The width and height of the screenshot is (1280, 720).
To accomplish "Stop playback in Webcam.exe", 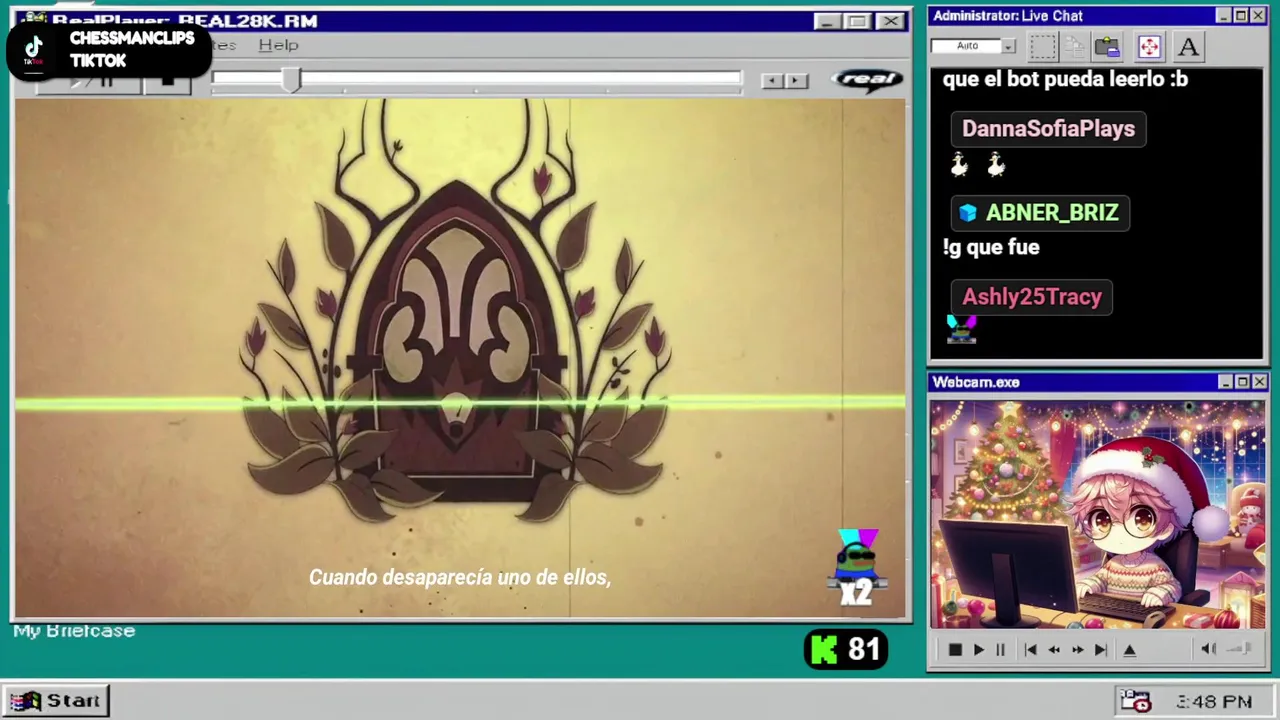I will tap(955, 650).
